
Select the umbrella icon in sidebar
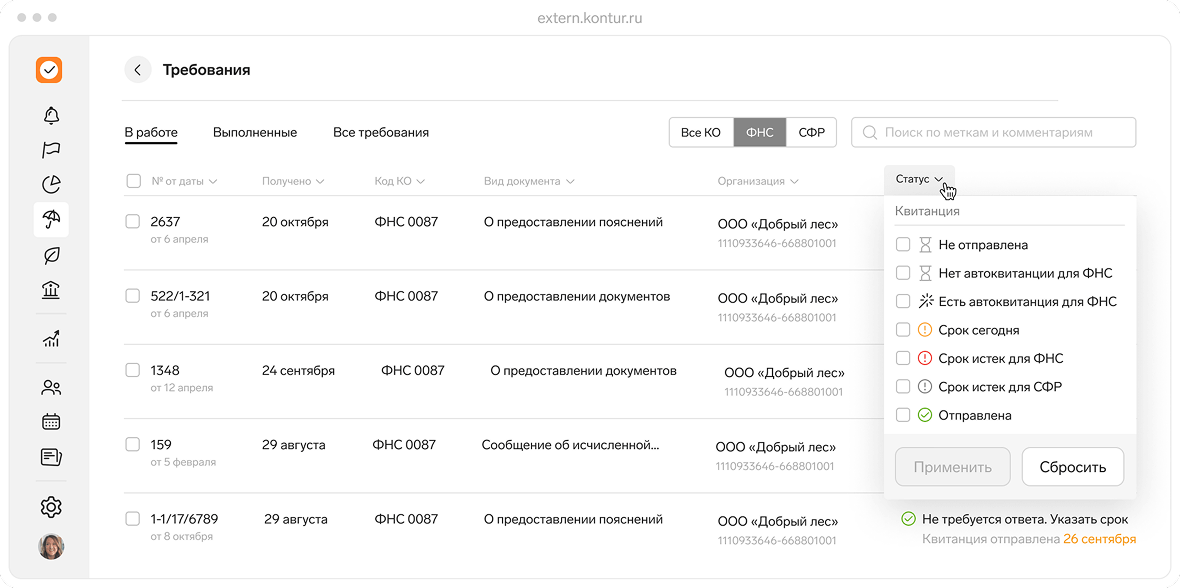tap(51, 219)
